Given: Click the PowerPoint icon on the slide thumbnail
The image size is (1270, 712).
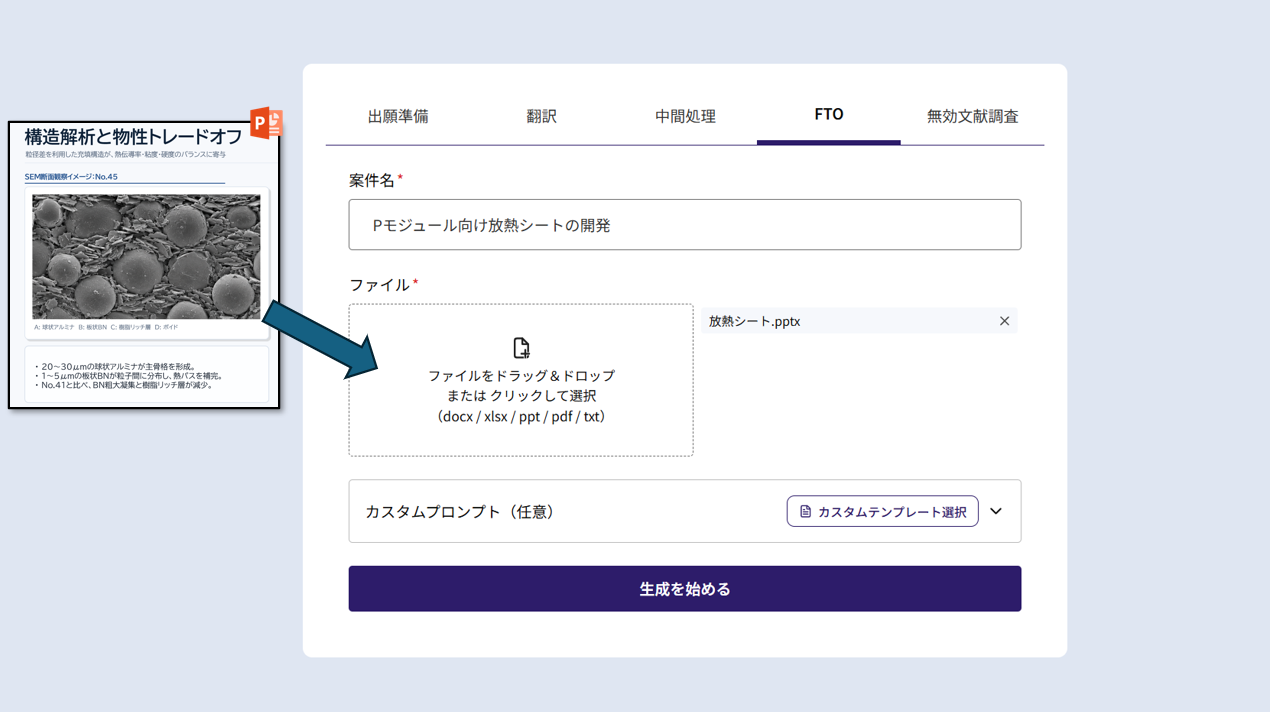Looking at the screenshot, I should 266,123.
